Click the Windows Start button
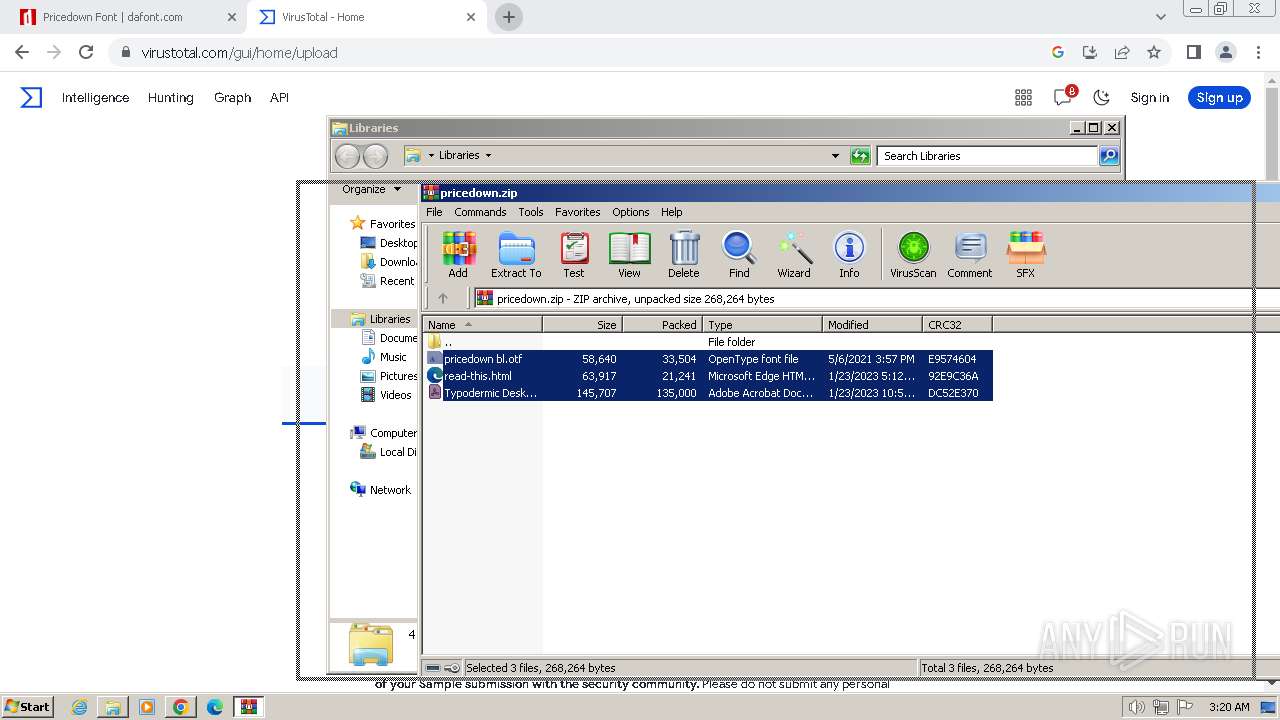Viewport: 1280px width, 720px height. (28, 707)
